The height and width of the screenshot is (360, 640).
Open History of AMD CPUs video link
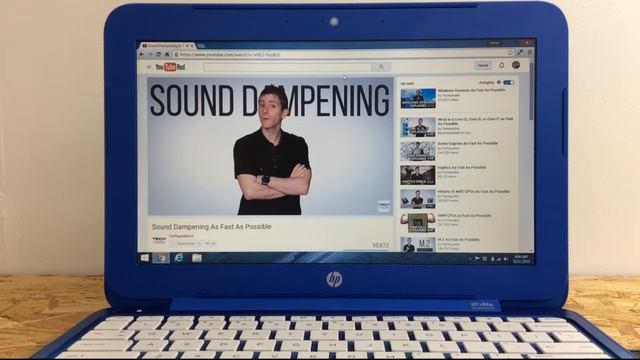(x=473, y=191)
